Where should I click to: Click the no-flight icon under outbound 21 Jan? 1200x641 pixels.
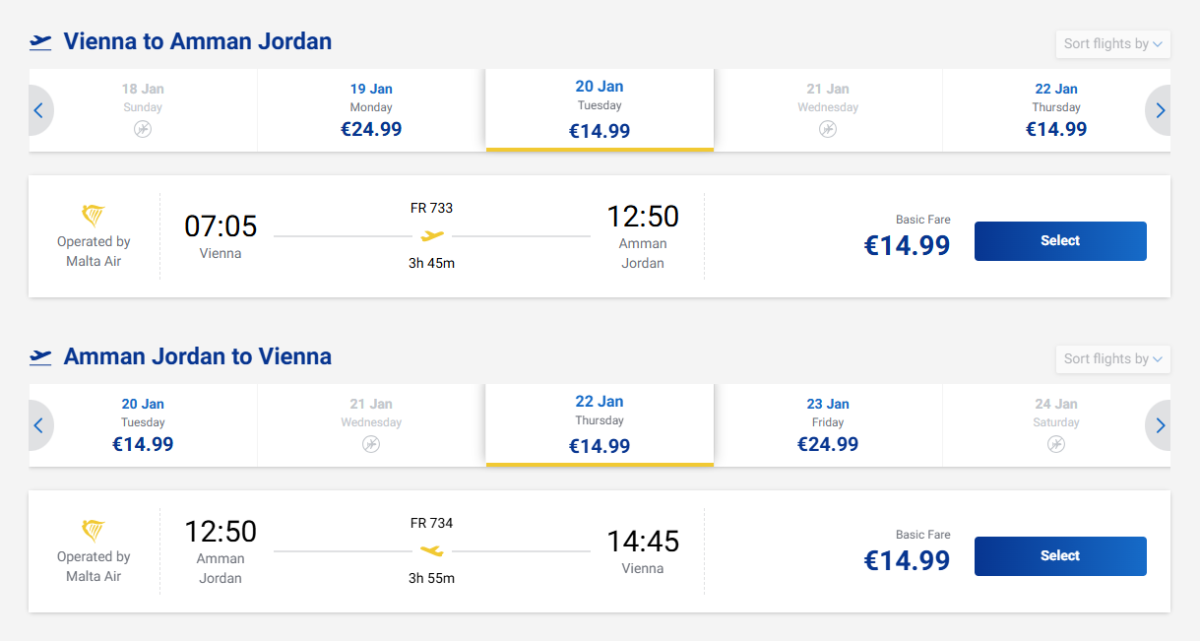(827, 129)
